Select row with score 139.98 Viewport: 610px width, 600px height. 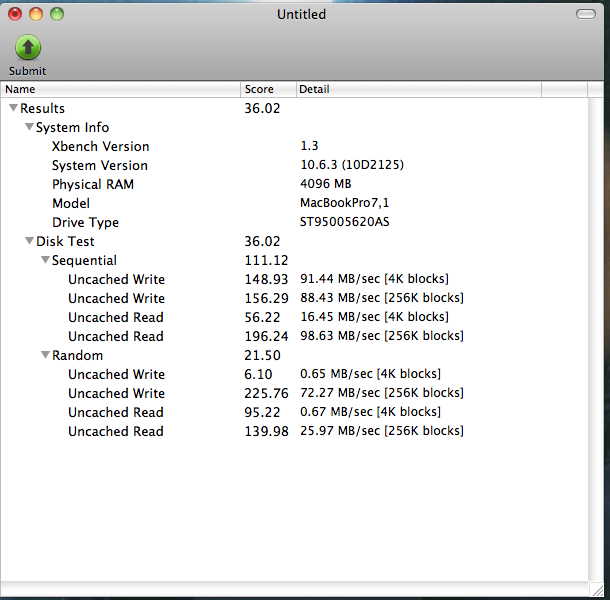click(294, 431)
